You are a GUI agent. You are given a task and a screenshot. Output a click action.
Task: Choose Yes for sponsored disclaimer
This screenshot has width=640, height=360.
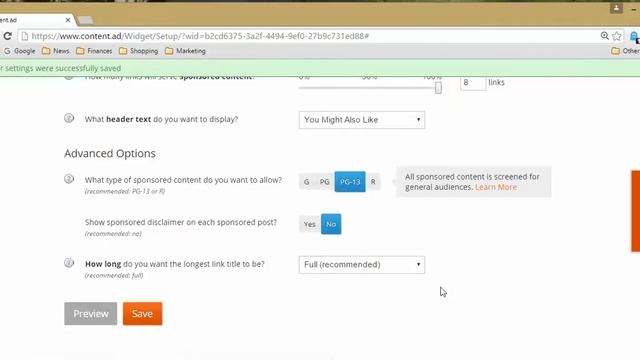point(310,224)
